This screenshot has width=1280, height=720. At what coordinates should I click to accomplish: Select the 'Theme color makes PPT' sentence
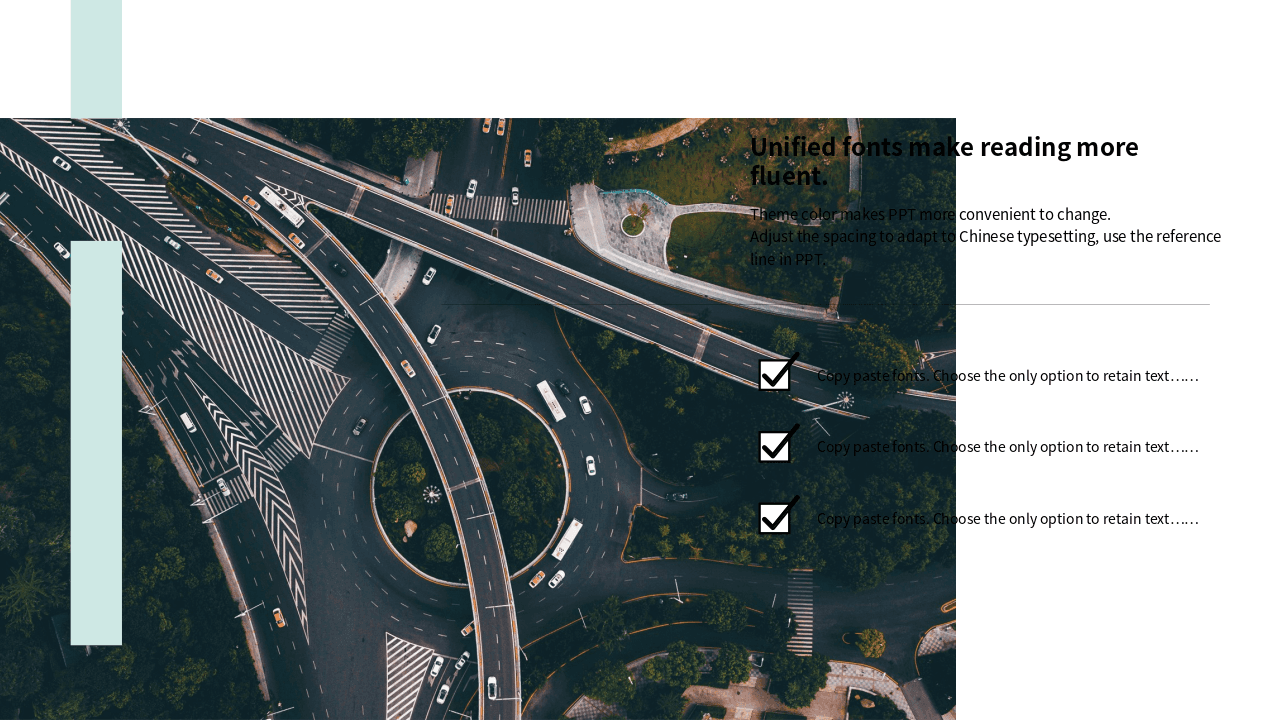pos(930,214)
